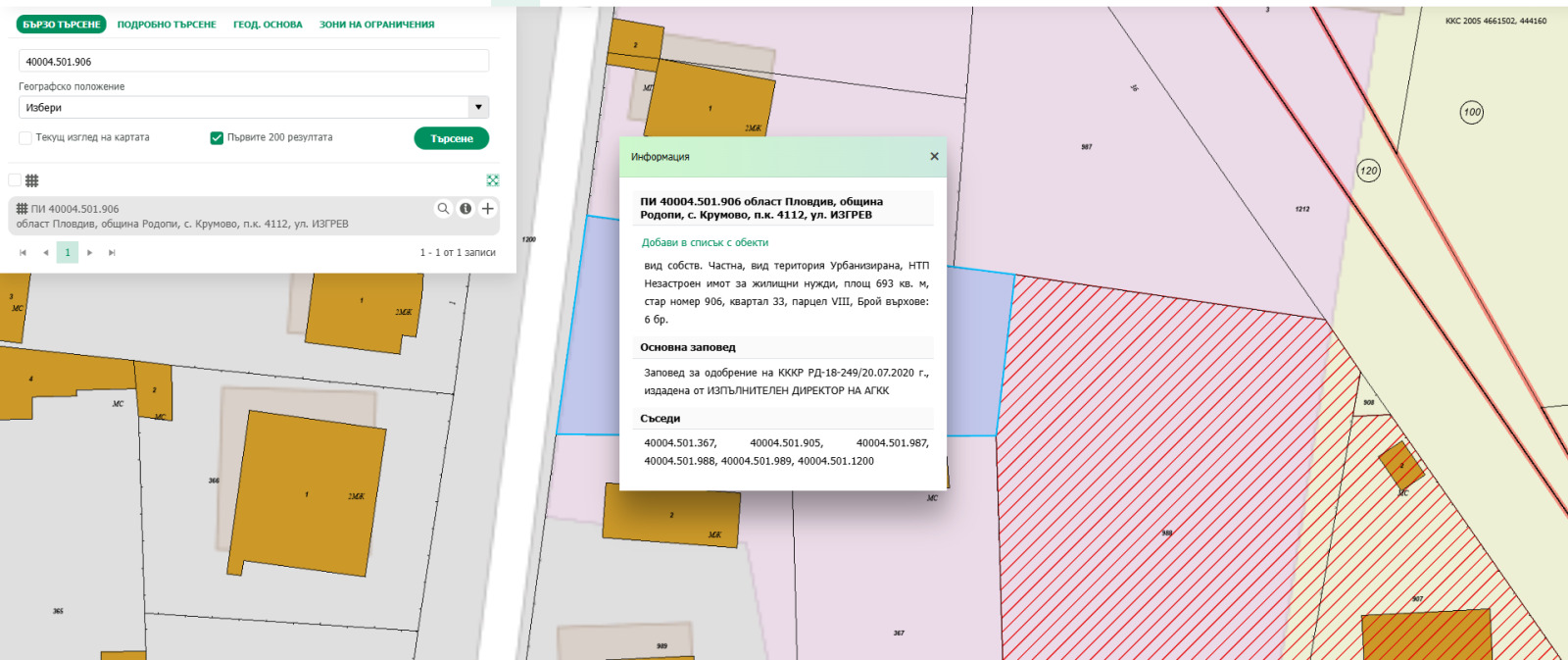Go to the first results page
Viewport: 1568px width, 660px height.
pos(24,253)
